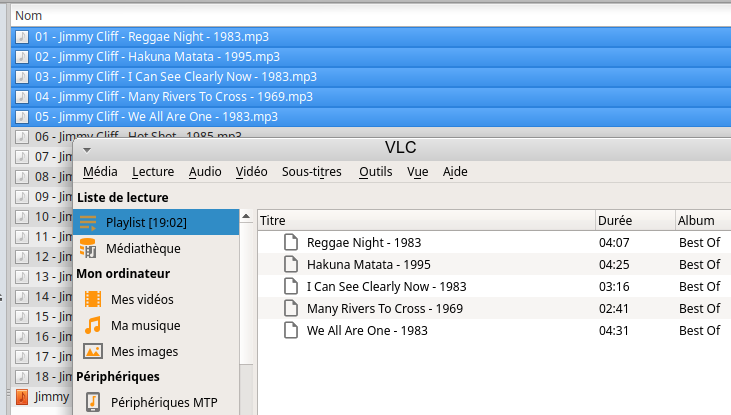Click file icon beside We All Are One
Viewport: 731px width, 415px height.
291,330
